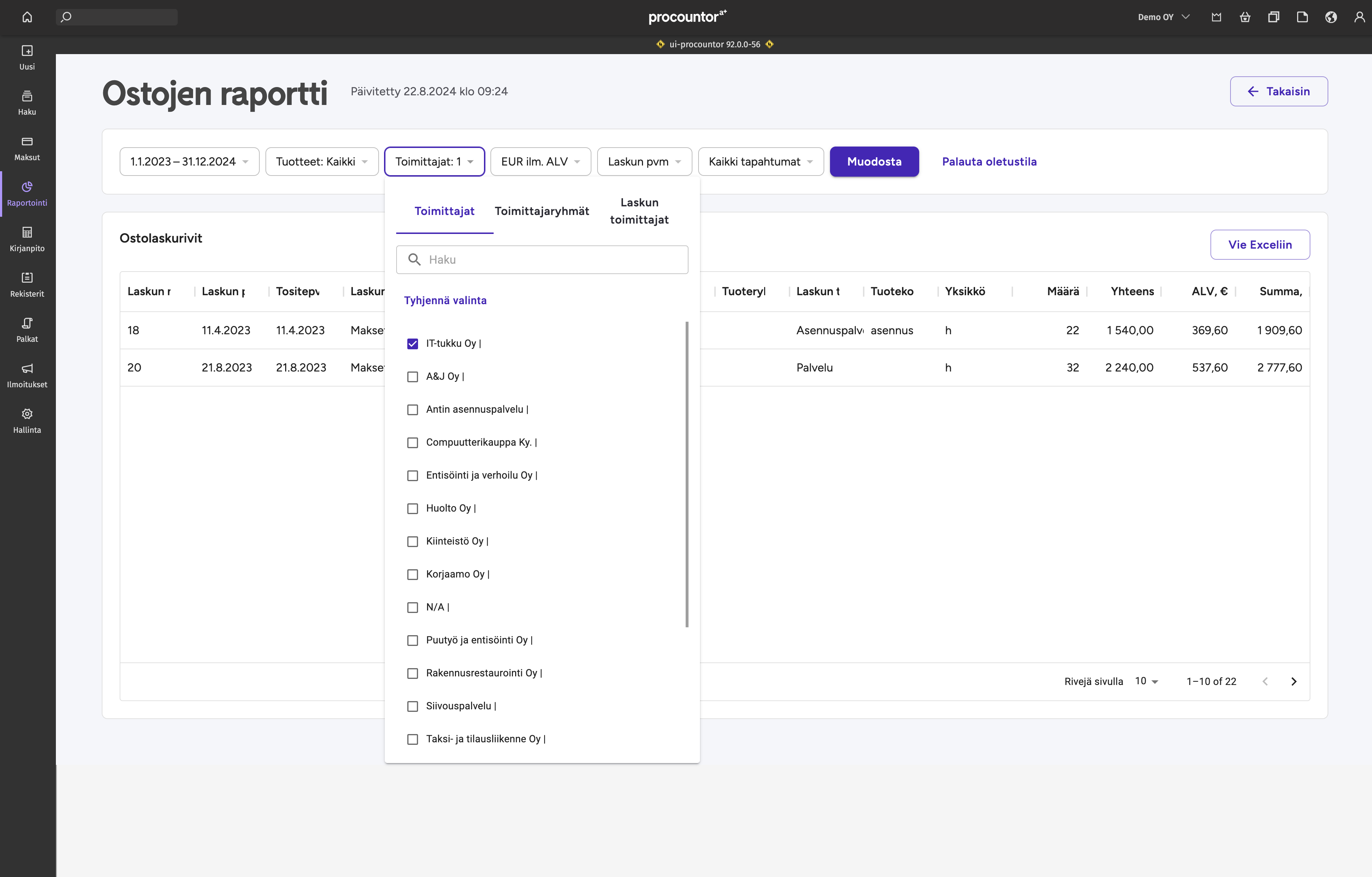Open the Kaikki tapahtumat dropdown
This screenshot has width=1372, height=877.
click(x=761, y=162)
